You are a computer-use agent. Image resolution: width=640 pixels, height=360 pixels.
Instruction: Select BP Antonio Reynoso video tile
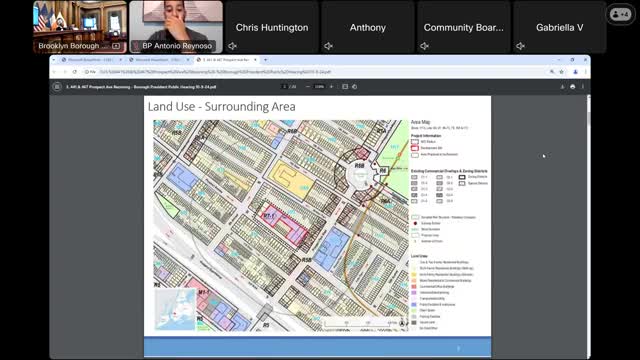click(176, 27)
